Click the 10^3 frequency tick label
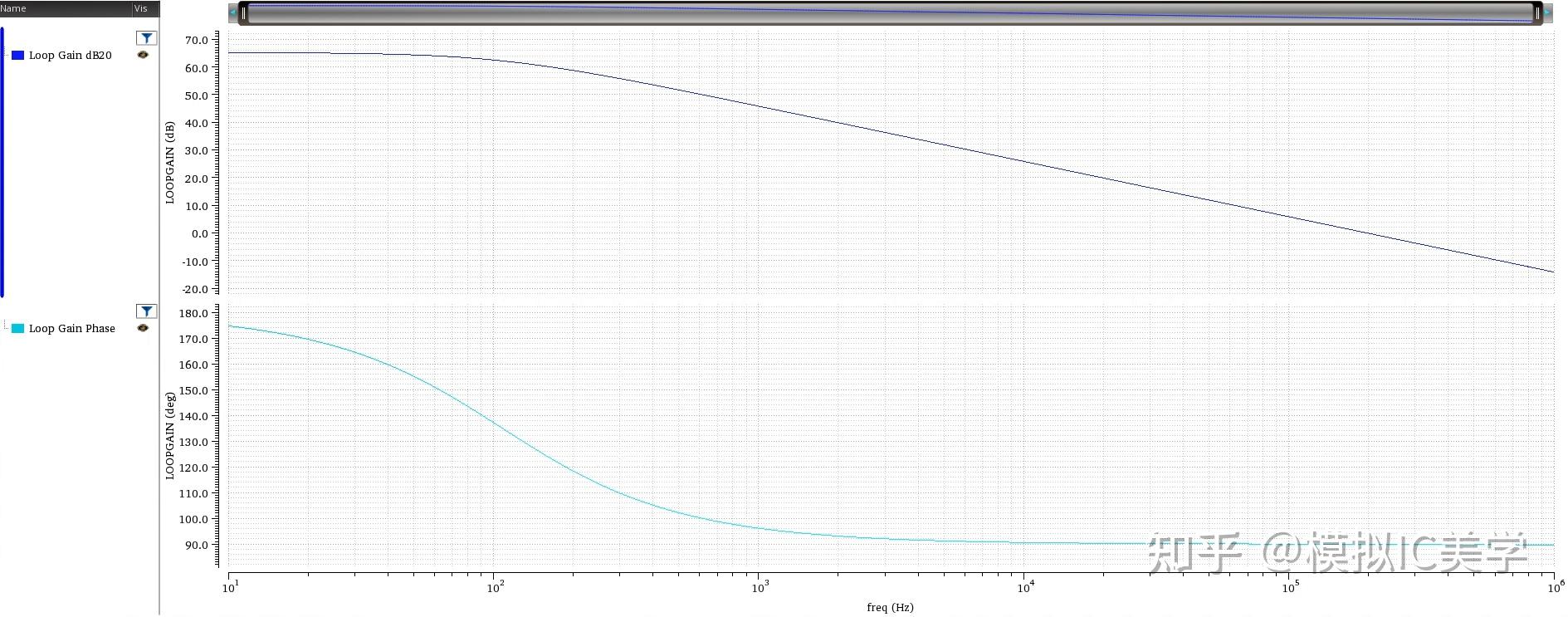This screenshot has width=1568, height=617. point(760,586)
